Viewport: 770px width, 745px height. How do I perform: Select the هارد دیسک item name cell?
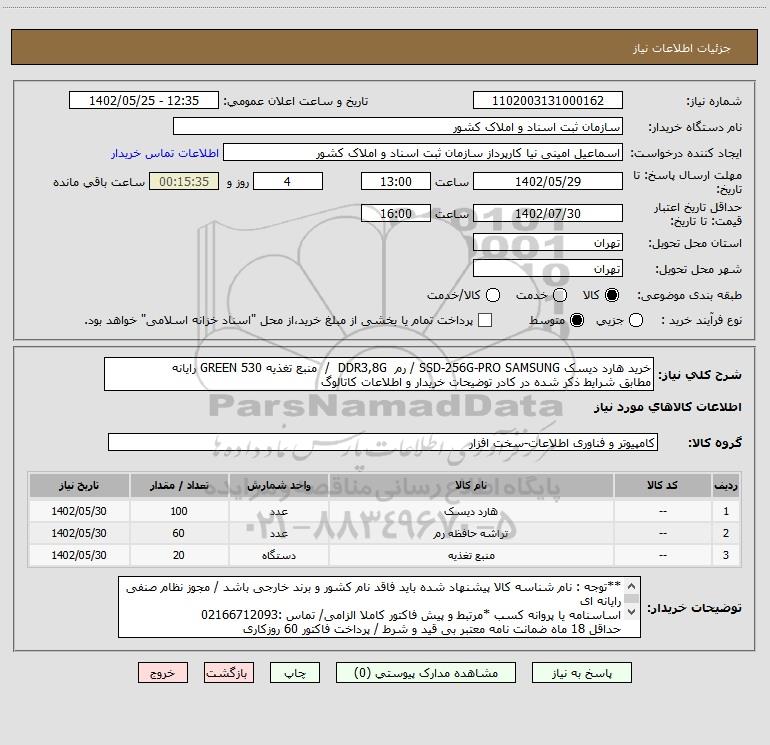point(471,511)
